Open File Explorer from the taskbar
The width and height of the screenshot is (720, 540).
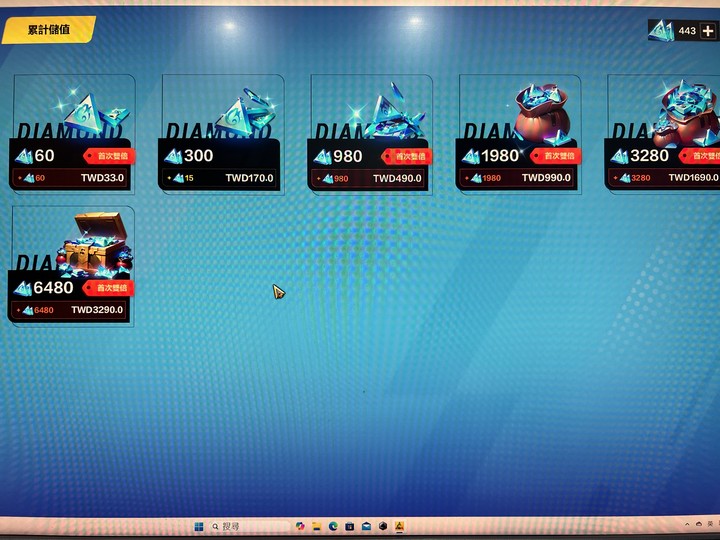pos(316,526)
